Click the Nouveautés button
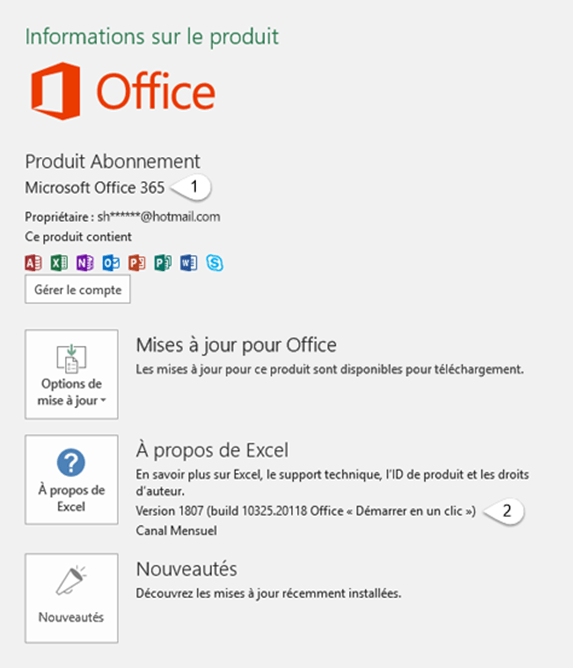 click(72, 598)
